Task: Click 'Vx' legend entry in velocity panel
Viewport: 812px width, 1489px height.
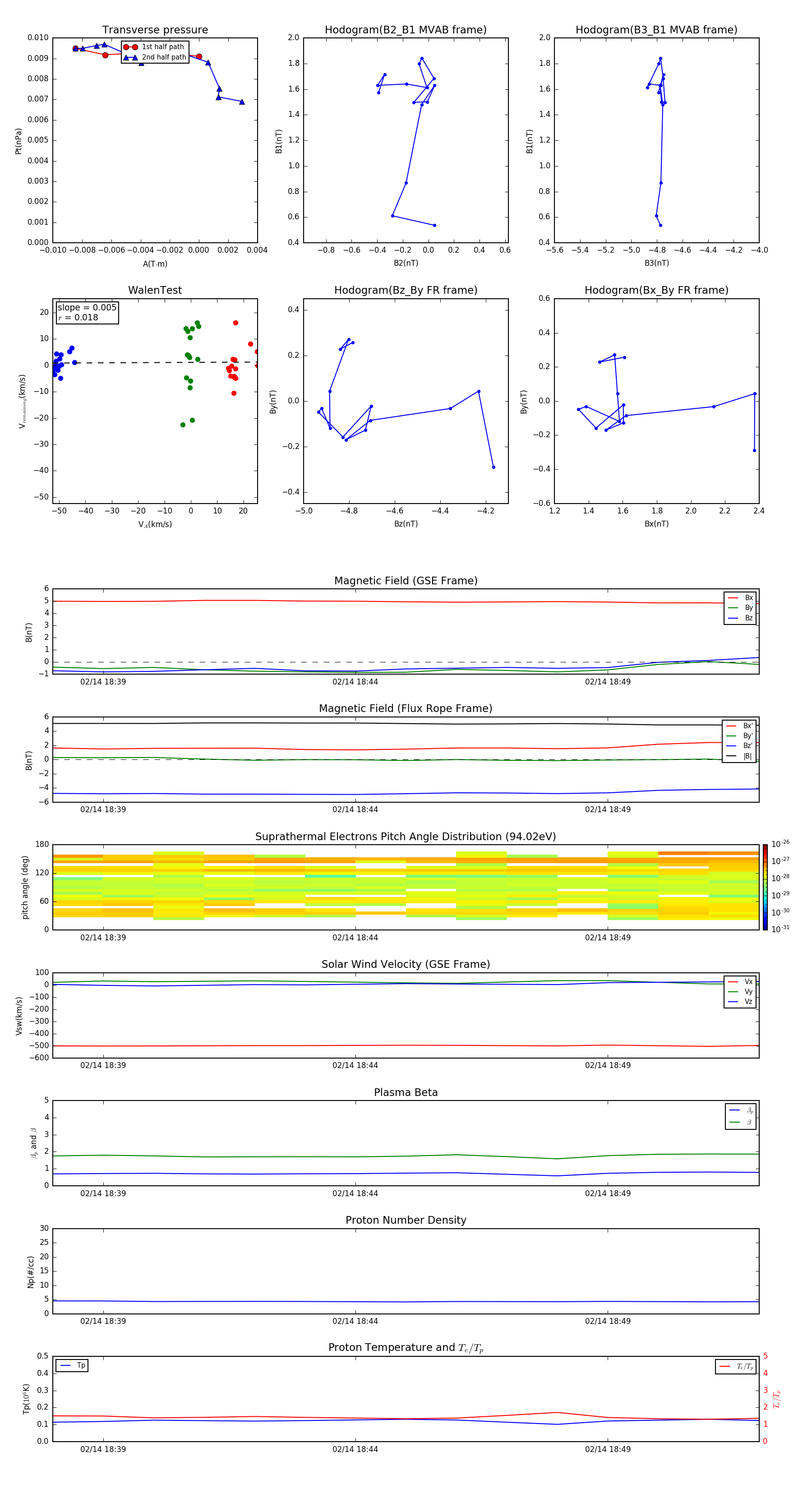Action: click(740, 981)
